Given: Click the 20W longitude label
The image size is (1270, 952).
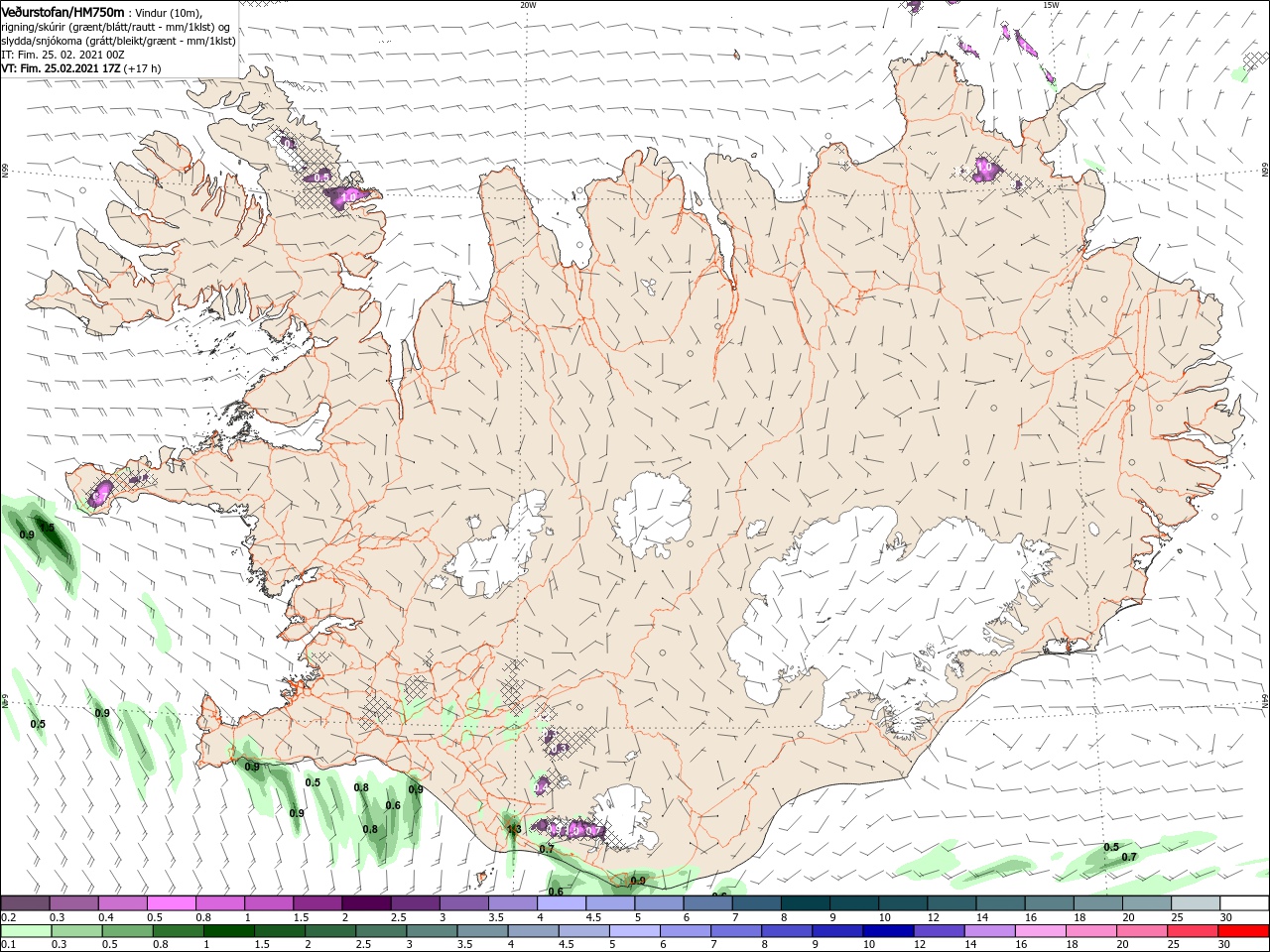Looking at the screenshot, I should 528,5.
